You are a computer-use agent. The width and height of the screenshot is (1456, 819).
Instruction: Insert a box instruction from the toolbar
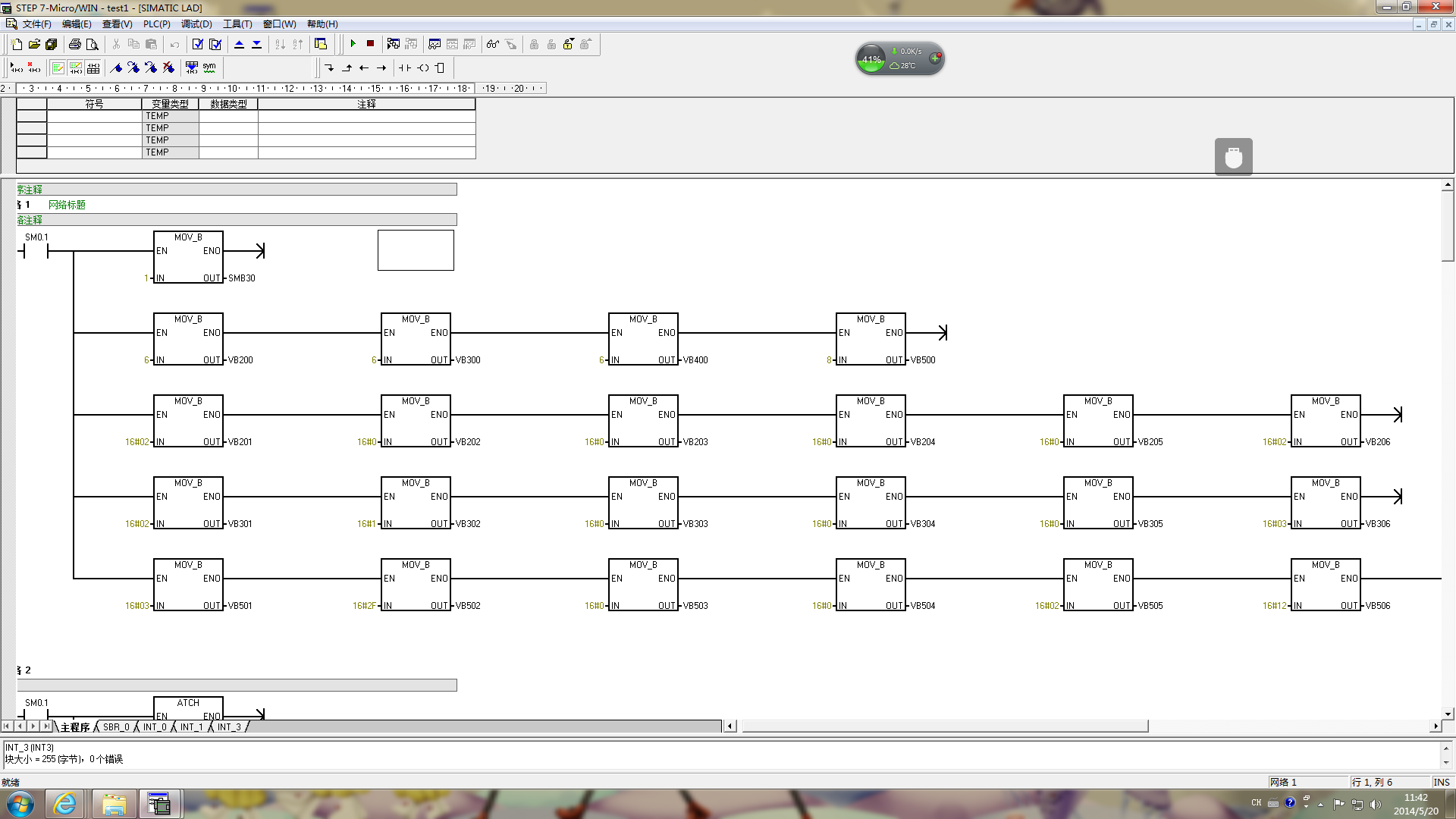click(440, 67)
